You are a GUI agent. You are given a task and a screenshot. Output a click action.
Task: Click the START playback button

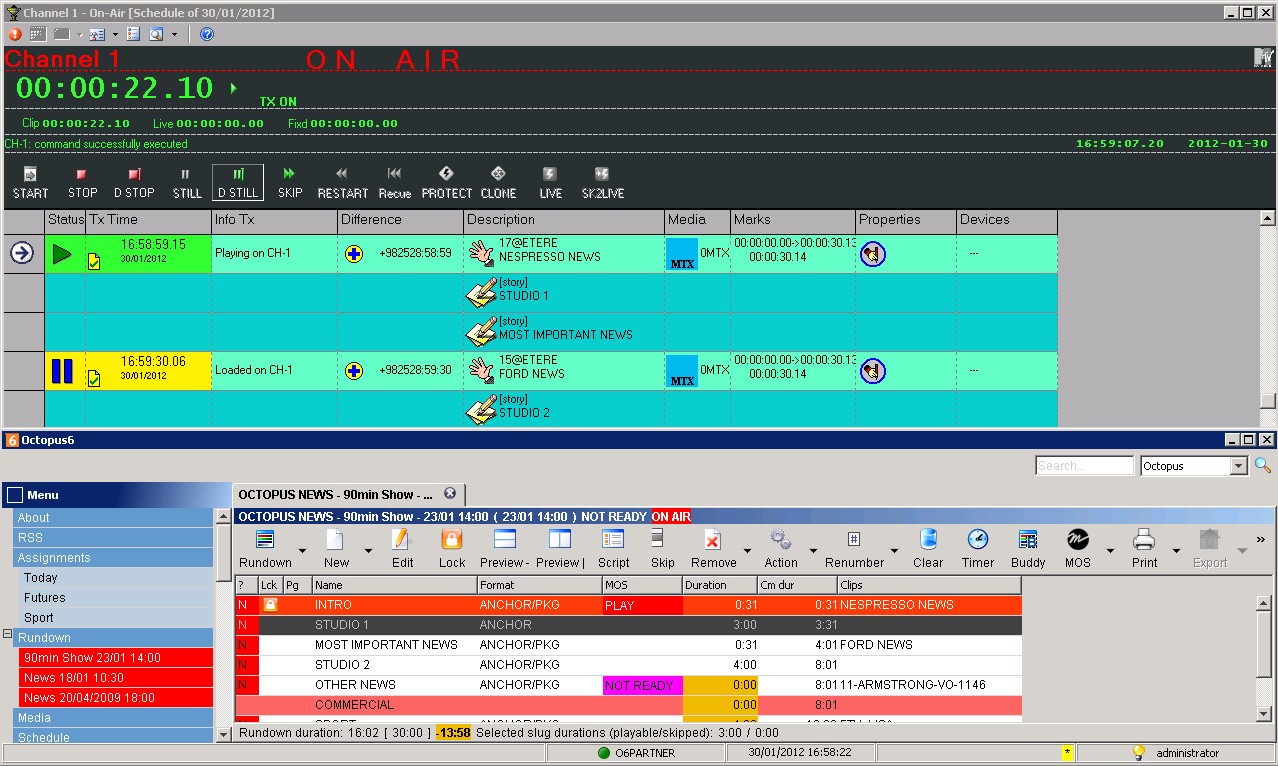(30, 182)
